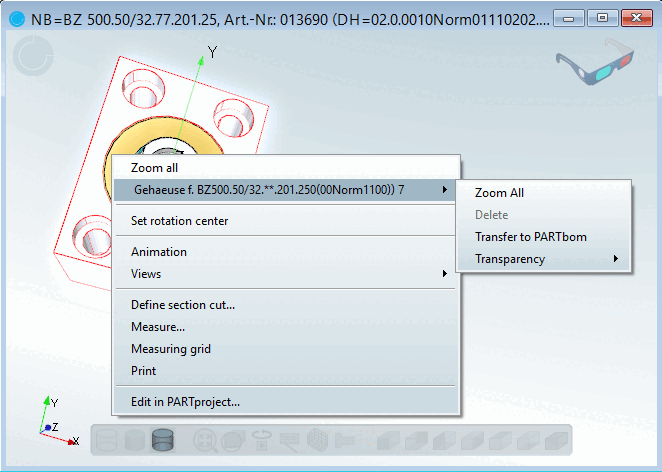662x472 pixels.
Task: Expand the Views submenu arrow
Action: point(445,274)
